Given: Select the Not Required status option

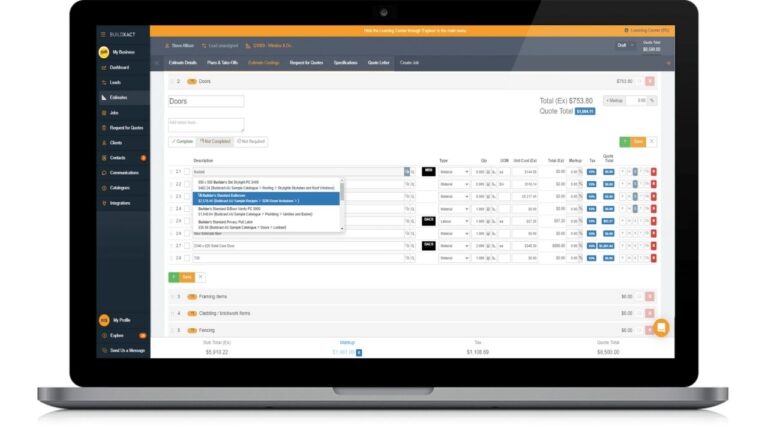Looking at the screenshot, I should point(251,142).
